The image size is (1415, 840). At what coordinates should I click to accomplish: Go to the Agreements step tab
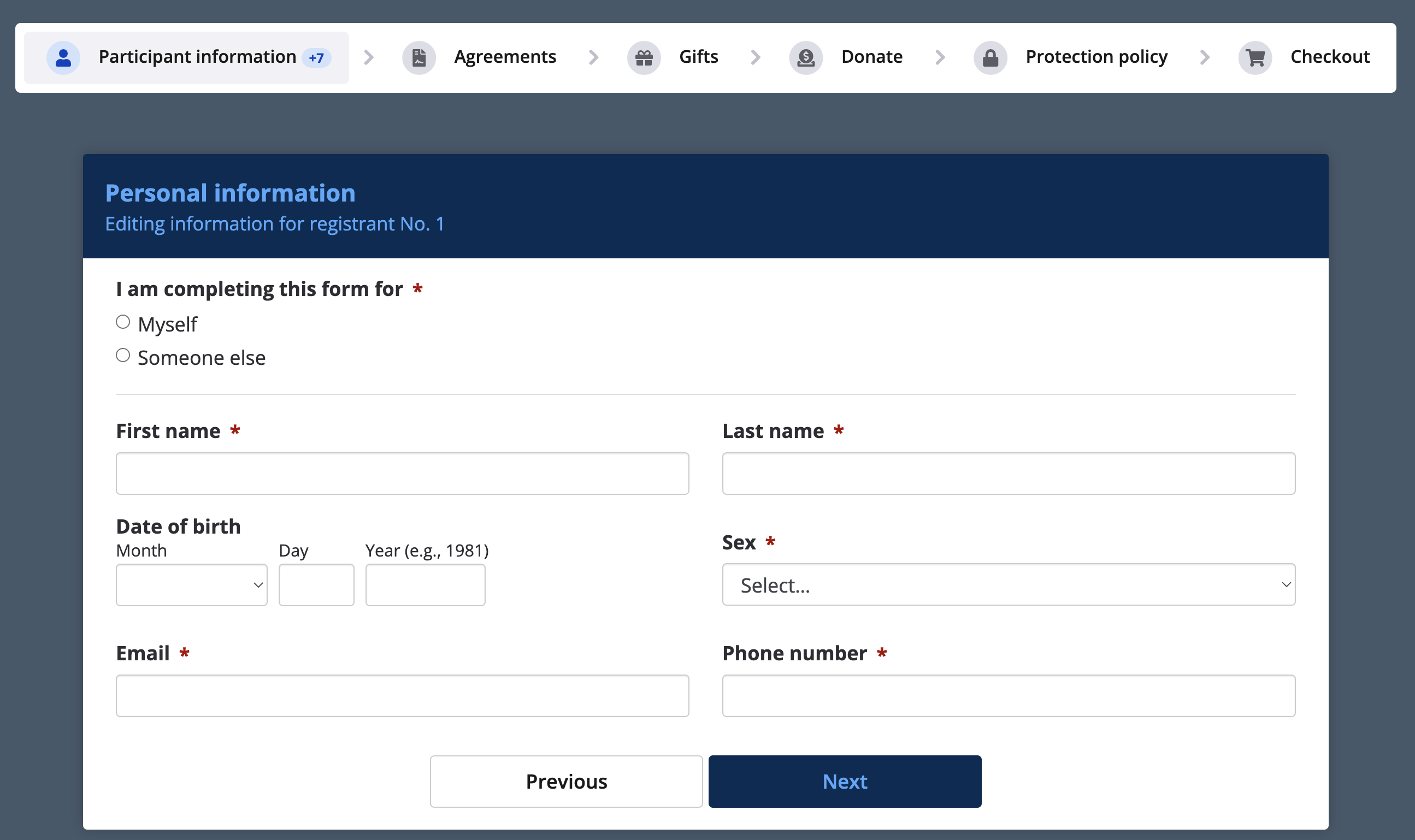coord(504,57)
